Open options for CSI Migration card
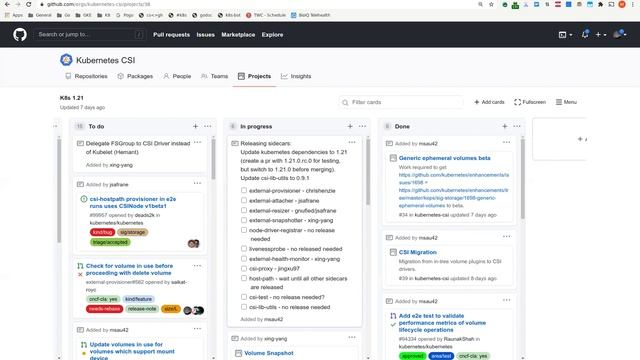The image size is (640, 360). coord(507,237)
